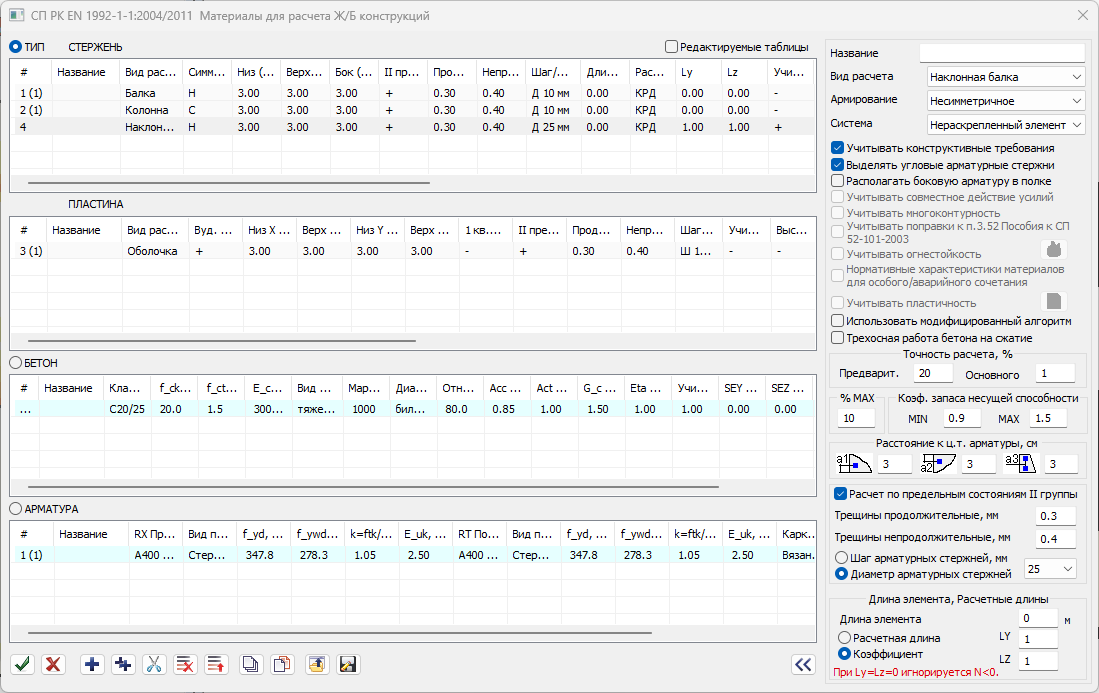Viewport: 1099px width, 693px height.
Task: Select the БЕТОН radio button
Action: (x=16, y=362)
